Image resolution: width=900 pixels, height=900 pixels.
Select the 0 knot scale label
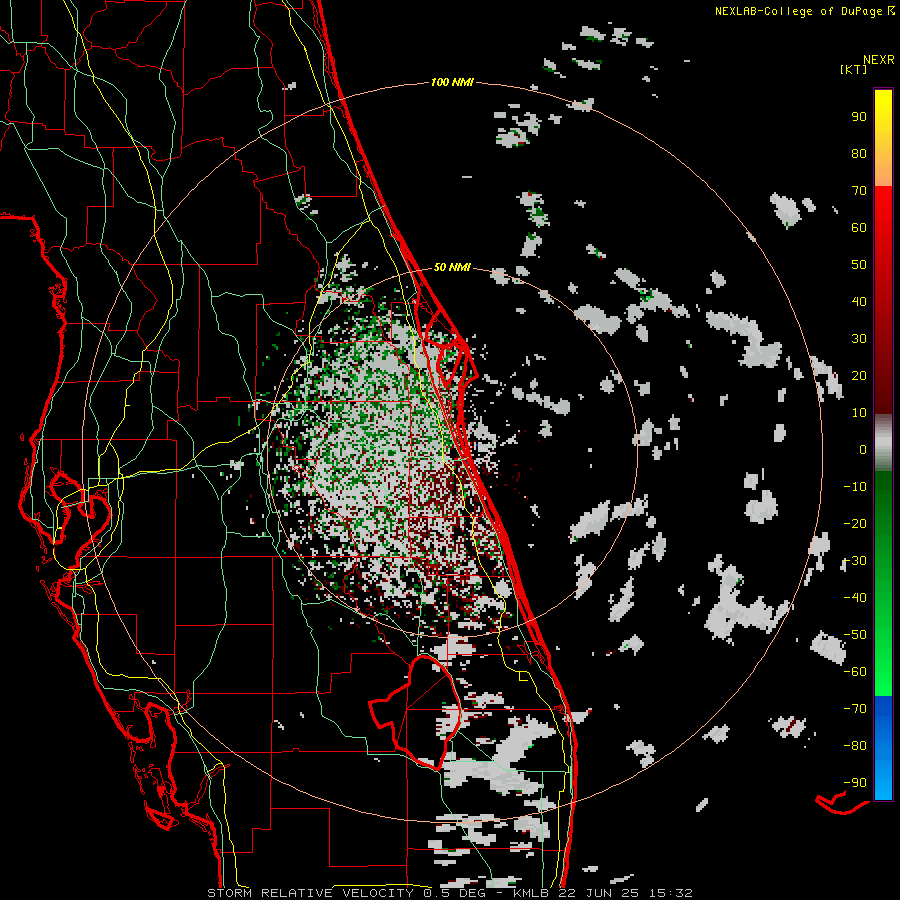(863, 449)
